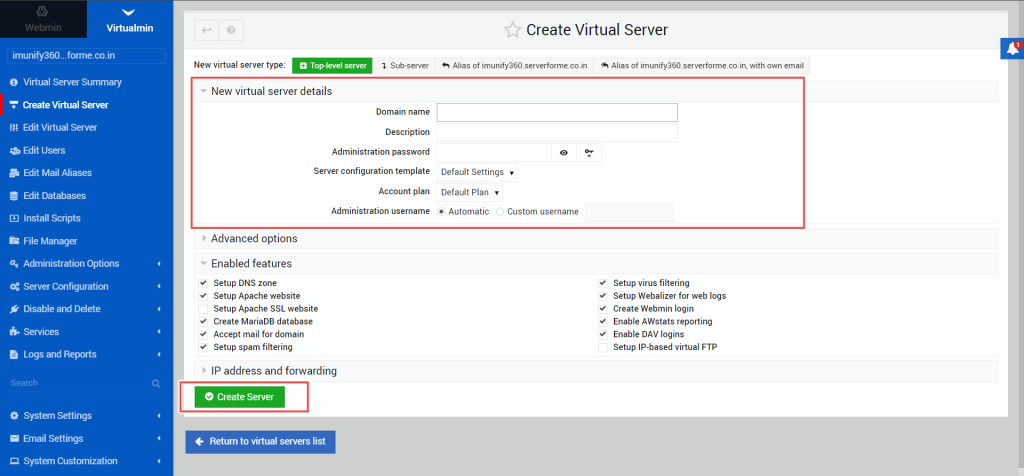Click the help question mark button
The height and width of the screenshot is (476, 1024).
coord(231,30)
